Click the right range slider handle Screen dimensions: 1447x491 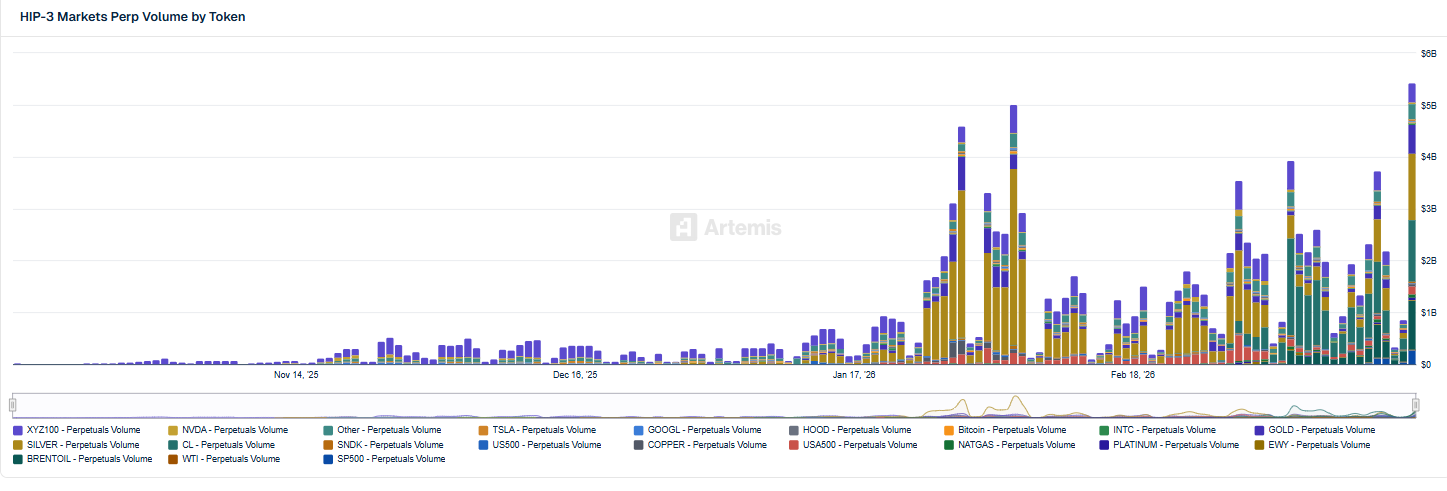click(1417, 405)
